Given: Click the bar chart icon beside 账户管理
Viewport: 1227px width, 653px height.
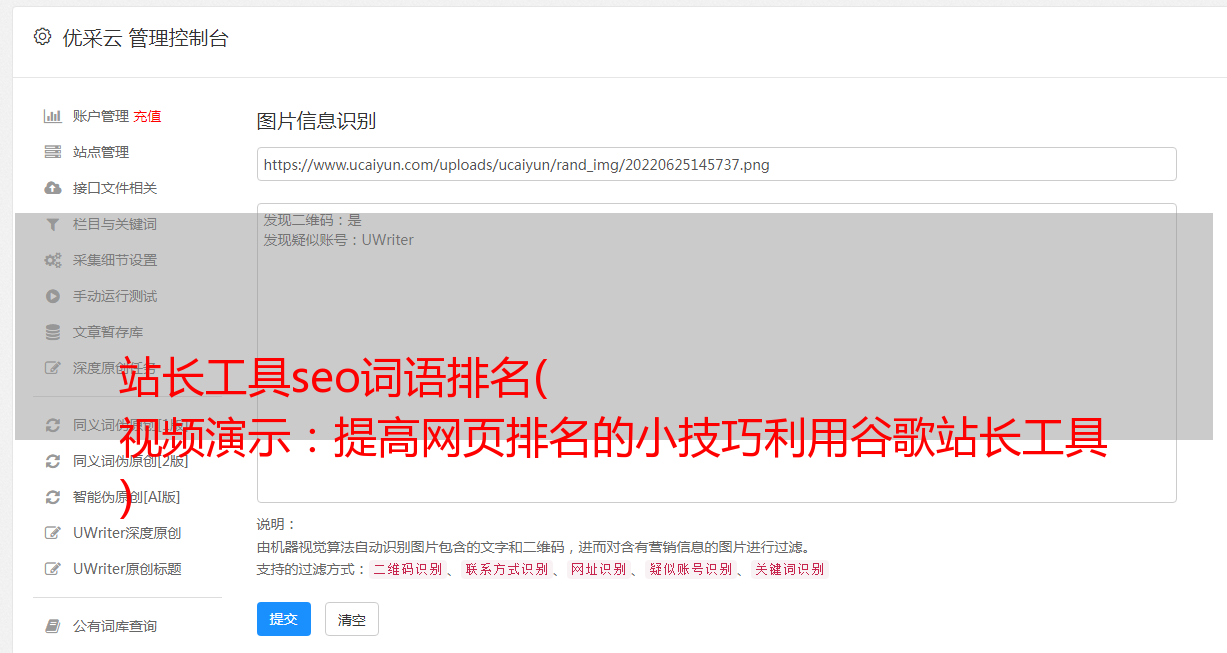Looking at the screenshot, I should pyautogui.click(x=53, y=116).
